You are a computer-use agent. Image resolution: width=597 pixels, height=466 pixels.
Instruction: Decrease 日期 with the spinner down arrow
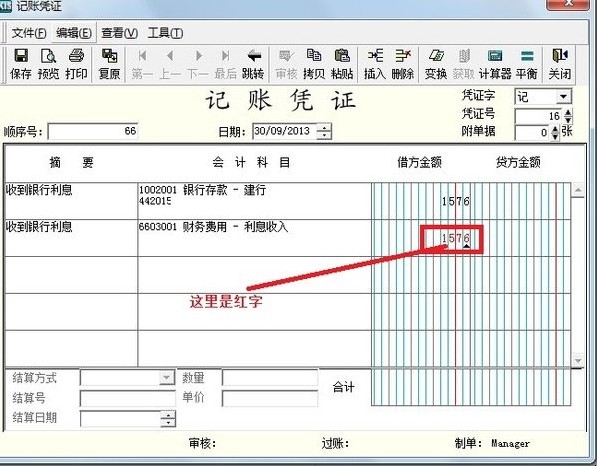coord(324,135)
